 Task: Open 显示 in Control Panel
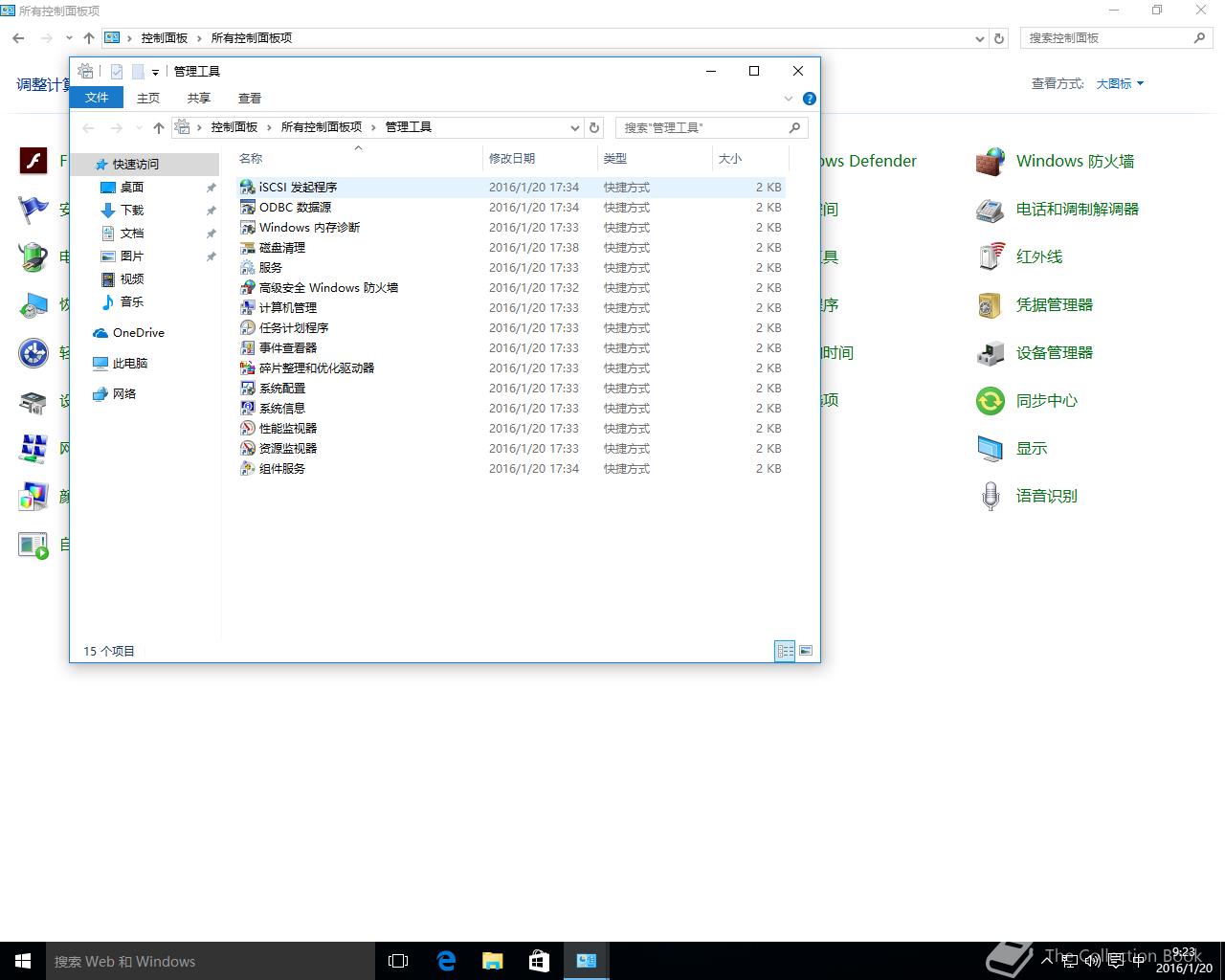[x=1012, y=448]
